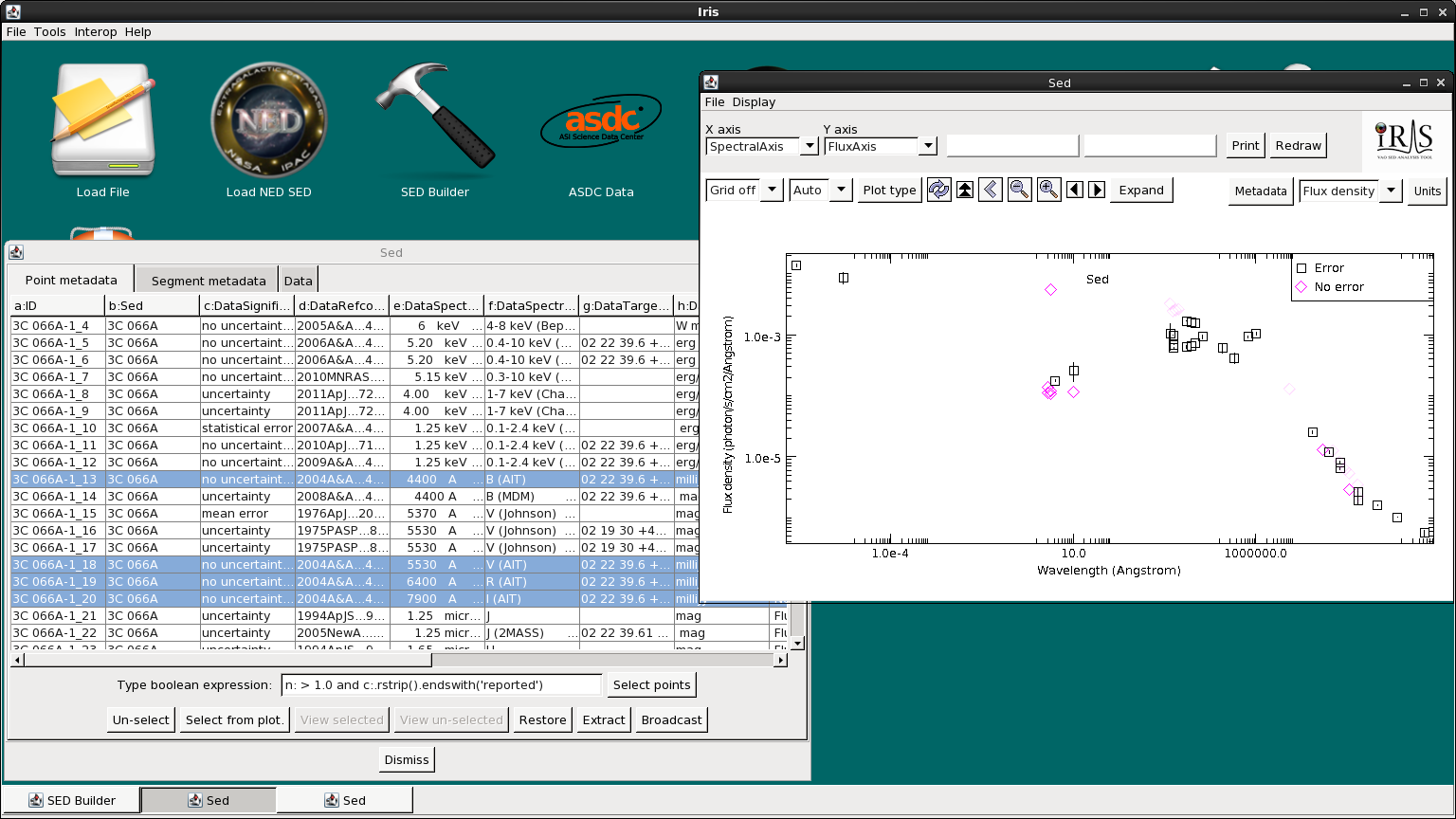Click second empty text field before Print
Viewport: 1456px width, 819px height.
point(1150,145)
